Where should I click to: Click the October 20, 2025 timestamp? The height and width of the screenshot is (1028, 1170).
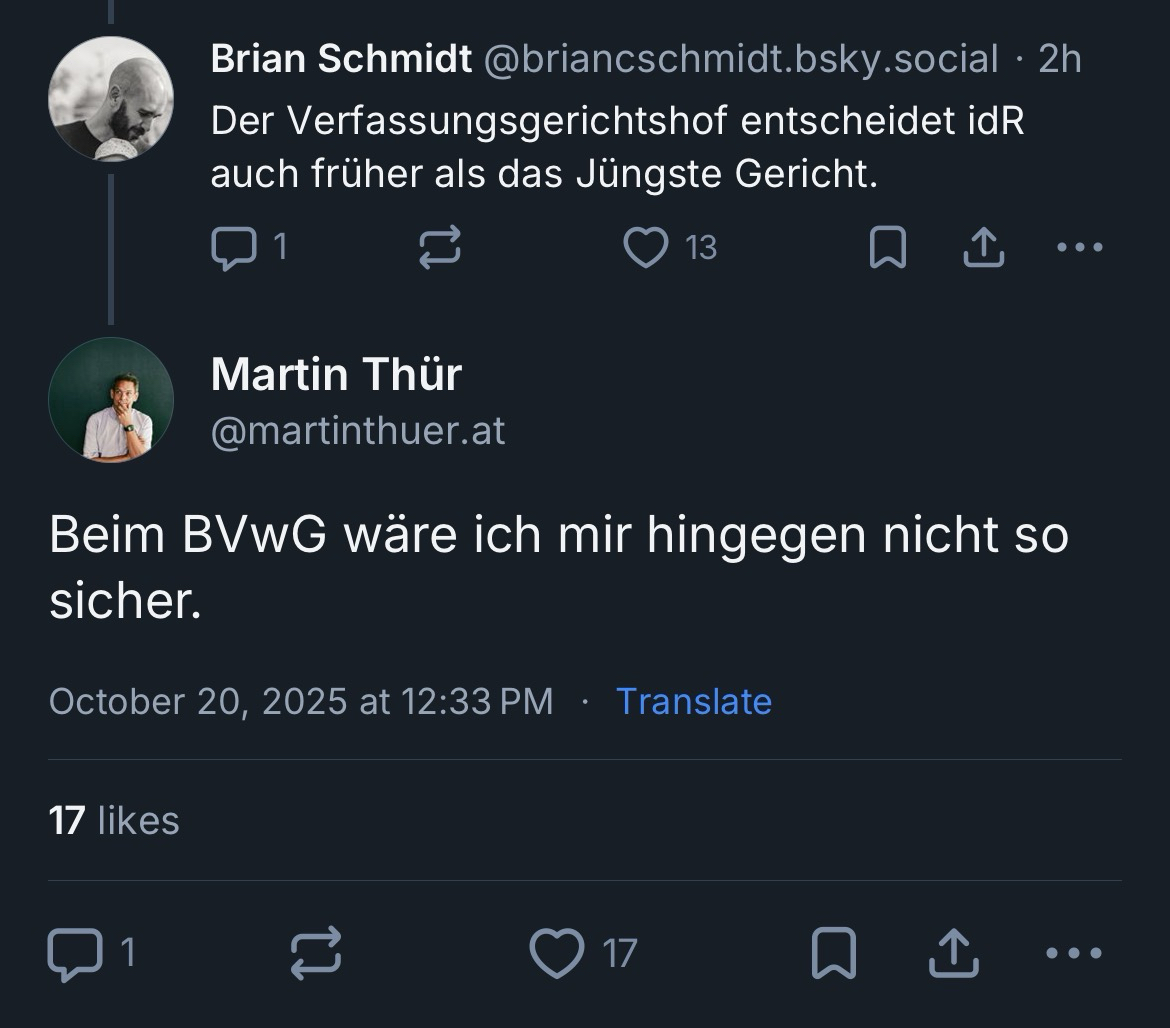click(x=300, y=701)
